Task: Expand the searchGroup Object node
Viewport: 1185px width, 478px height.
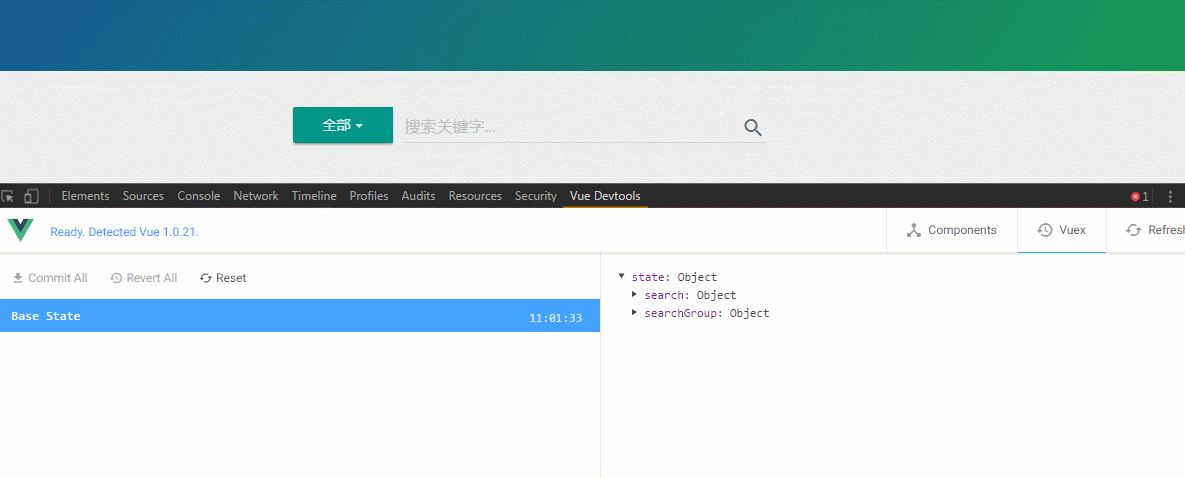Action: pos(634,313)
